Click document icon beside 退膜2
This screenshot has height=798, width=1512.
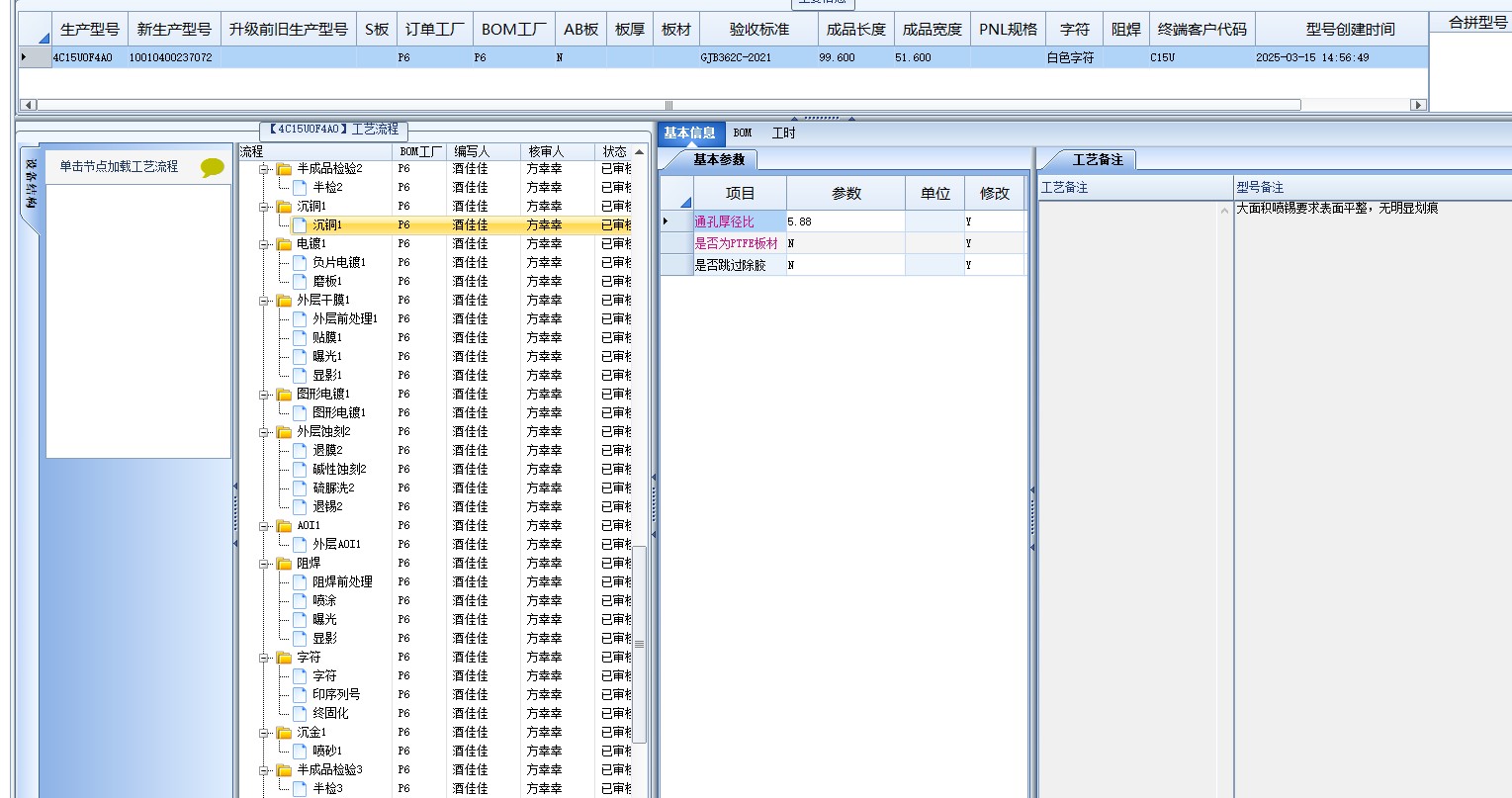300,450
